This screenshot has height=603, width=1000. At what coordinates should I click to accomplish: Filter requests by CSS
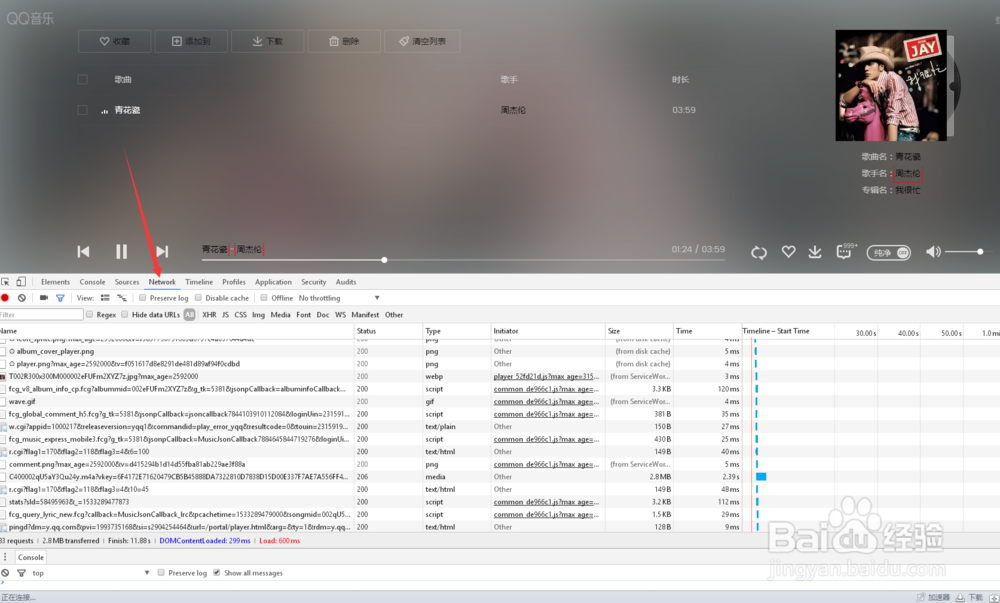pos(240,314)
